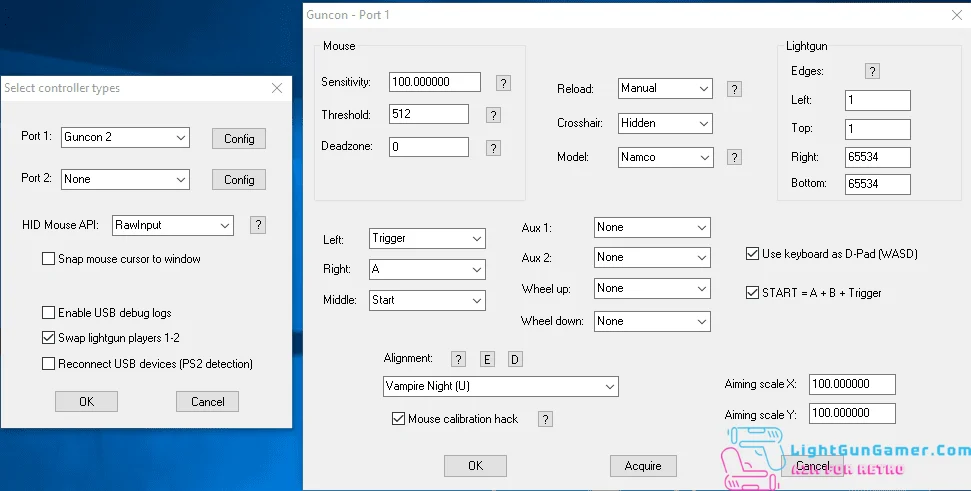Disable START = A + B + Trigger
The height and width of the screenshot is (491, 971).
[753, 293]
